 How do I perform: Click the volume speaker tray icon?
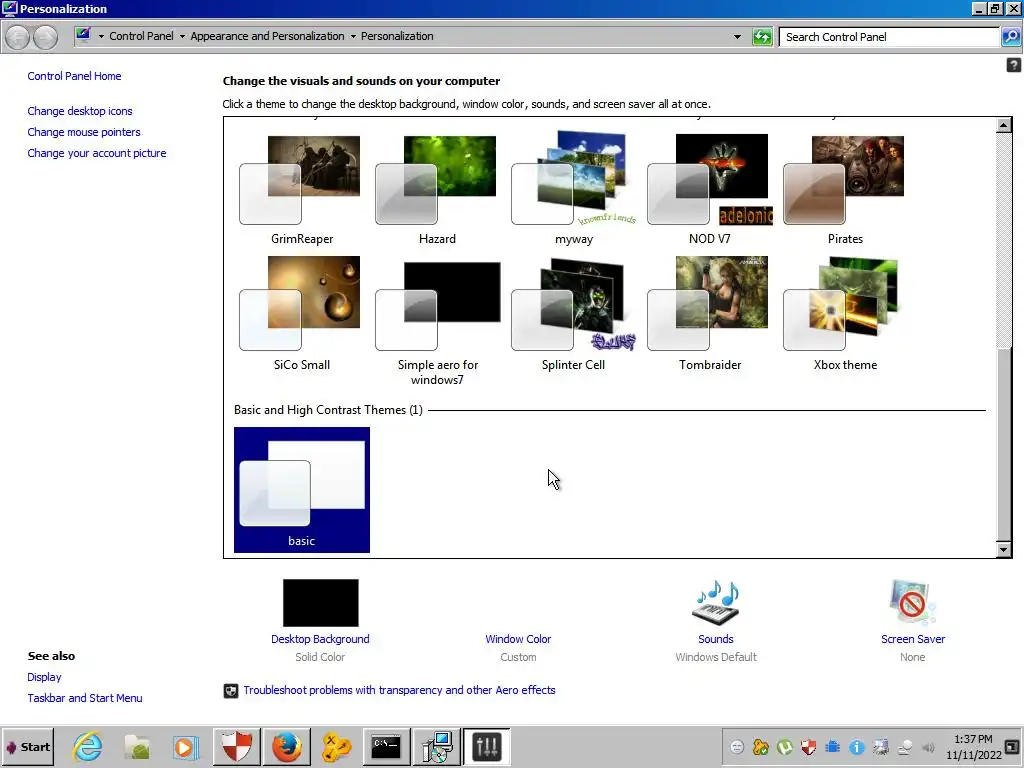pos(928,747)
